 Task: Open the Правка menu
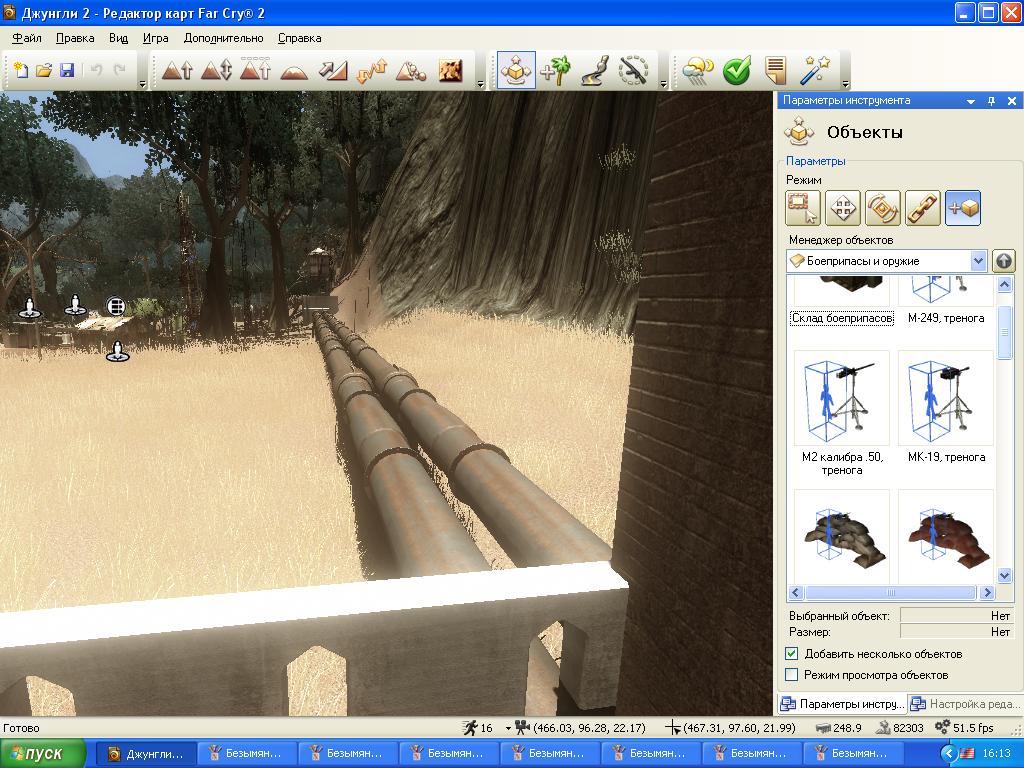coord(75,38)
